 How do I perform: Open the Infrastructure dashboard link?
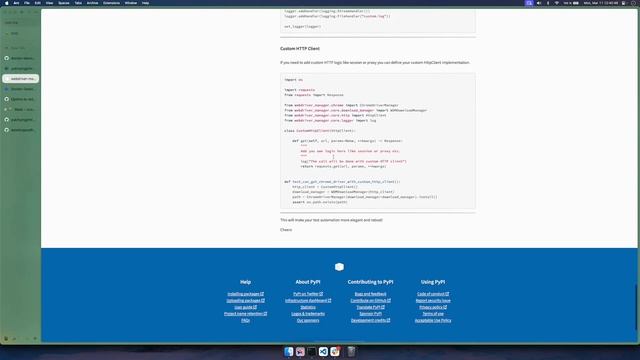pos(308,300)
